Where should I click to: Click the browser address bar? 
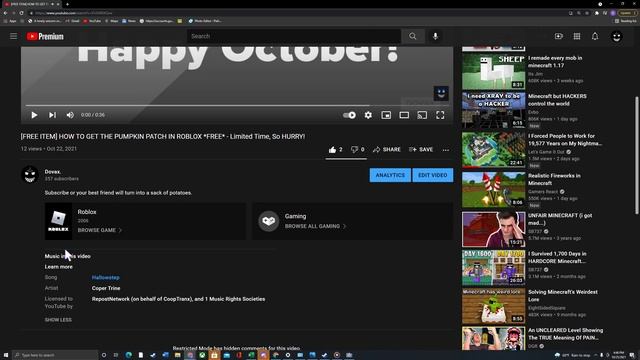click(298, 13)
